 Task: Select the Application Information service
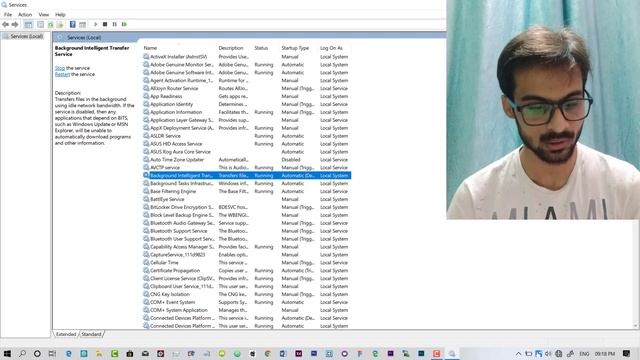(247, 112)
